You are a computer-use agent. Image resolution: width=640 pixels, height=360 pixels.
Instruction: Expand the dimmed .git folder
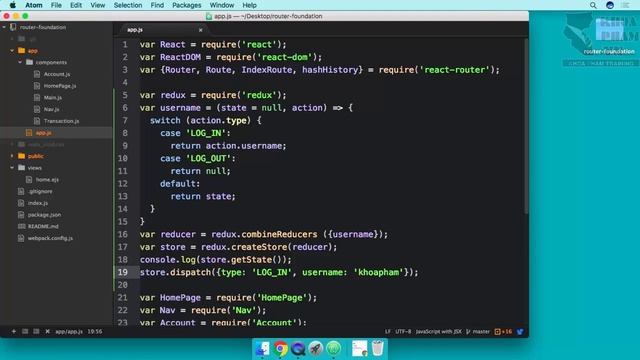pos(12,39)
